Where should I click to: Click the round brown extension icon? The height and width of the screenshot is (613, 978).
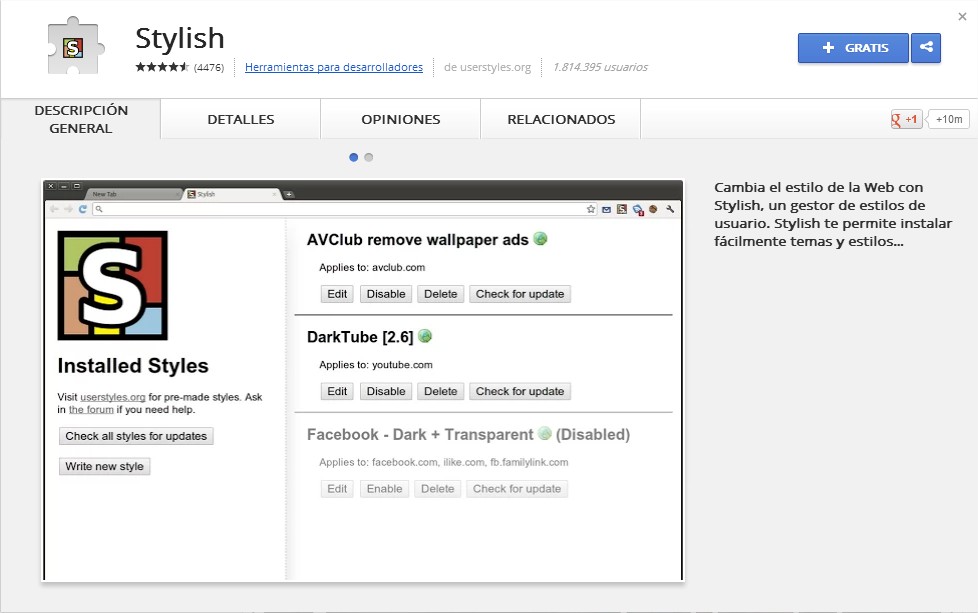point(653,209)
